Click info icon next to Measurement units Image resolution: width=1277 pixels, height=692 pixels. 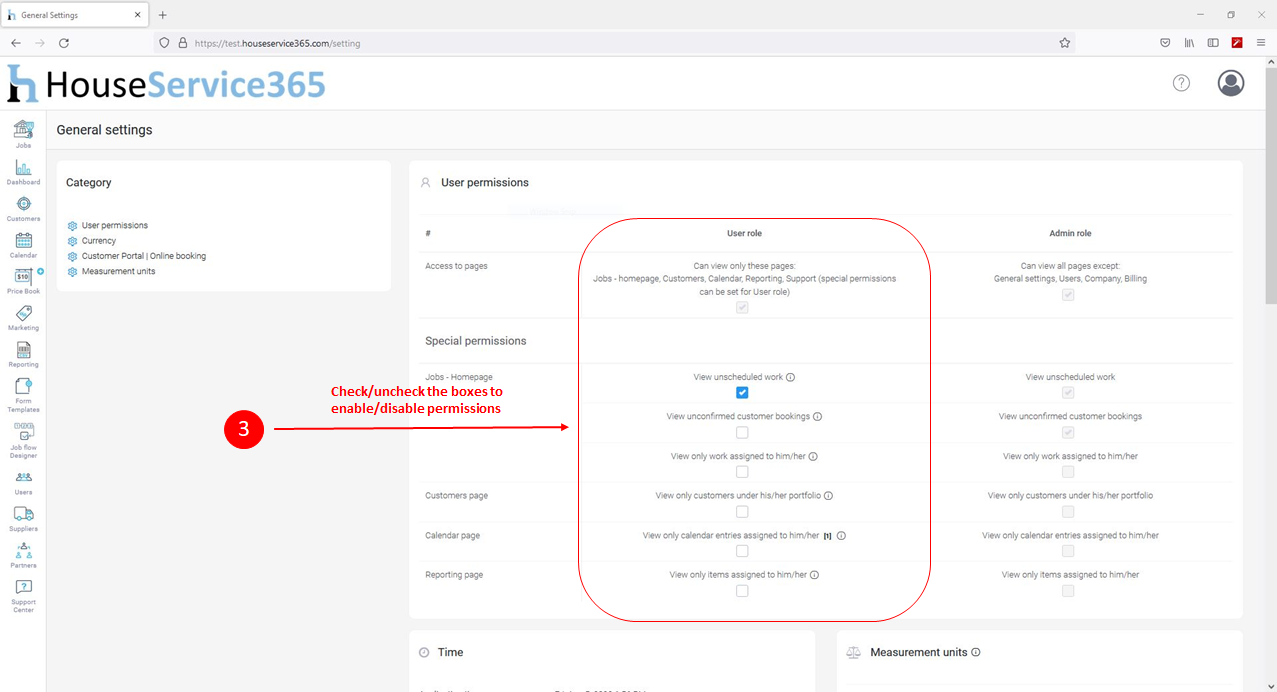pyautogui.click(x=976, y=652)
